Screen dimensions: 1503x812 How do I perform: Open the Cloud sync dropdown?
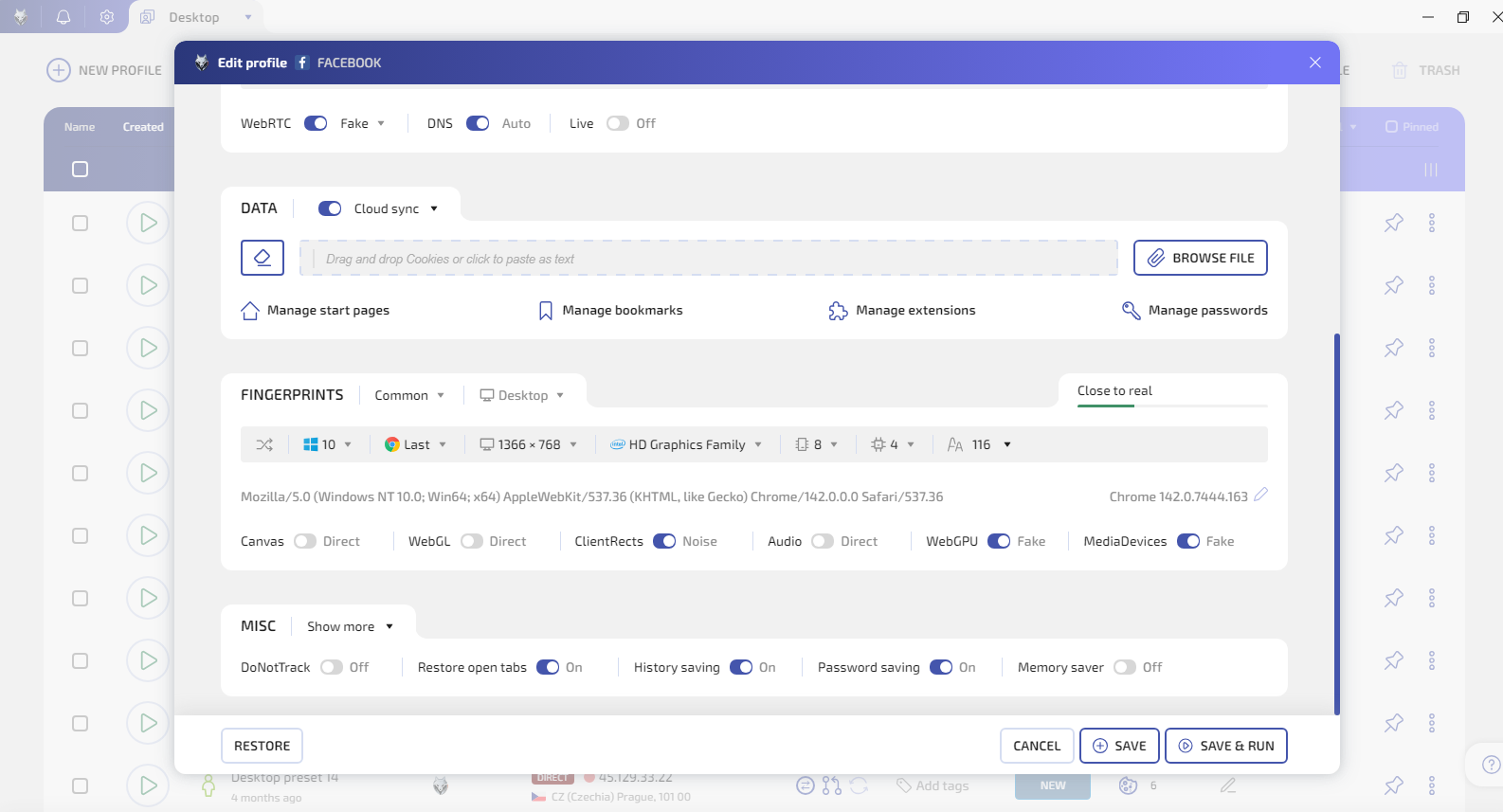coord(396,208)
